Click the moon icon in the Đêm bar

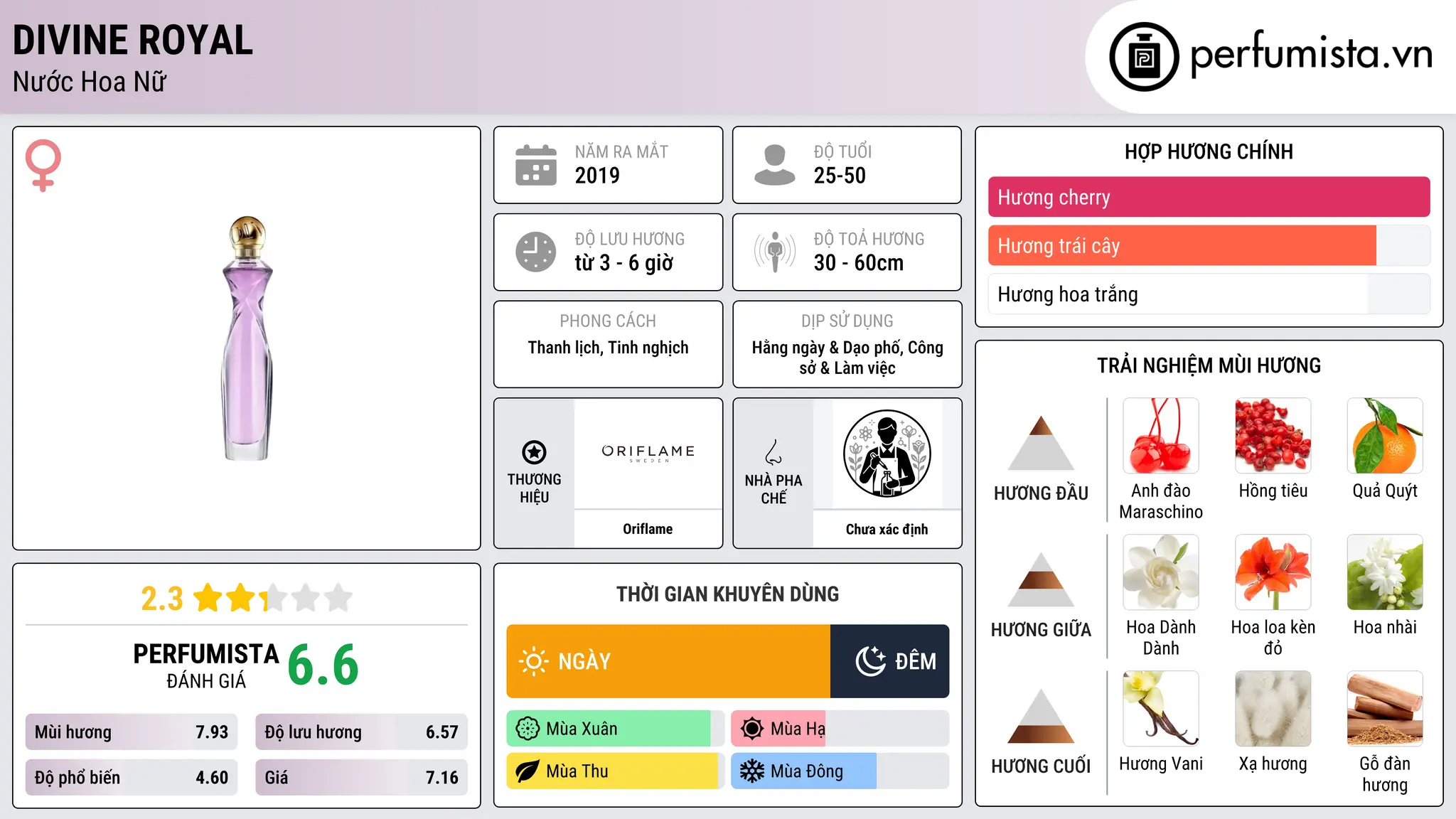pos(870,661)
